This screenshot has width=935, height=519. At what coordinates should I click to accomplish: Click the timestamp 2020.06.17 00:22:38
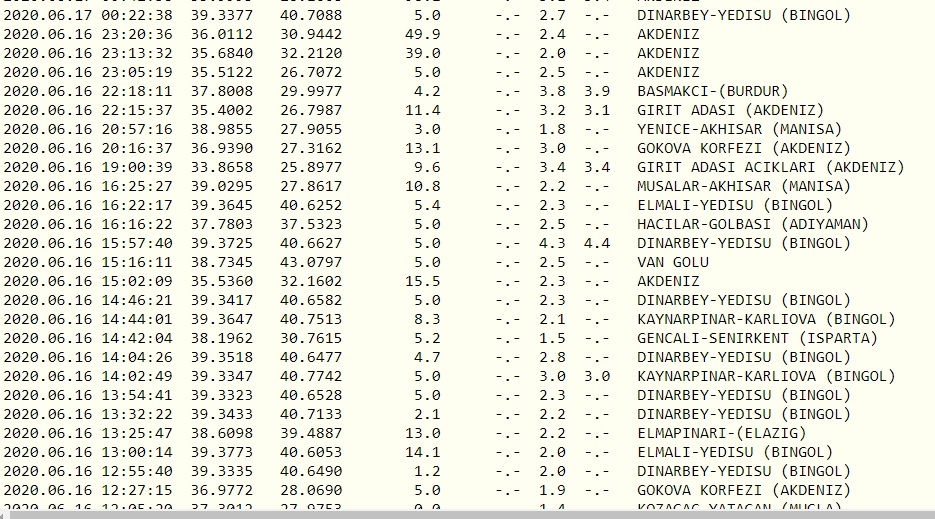click(88, 15)
